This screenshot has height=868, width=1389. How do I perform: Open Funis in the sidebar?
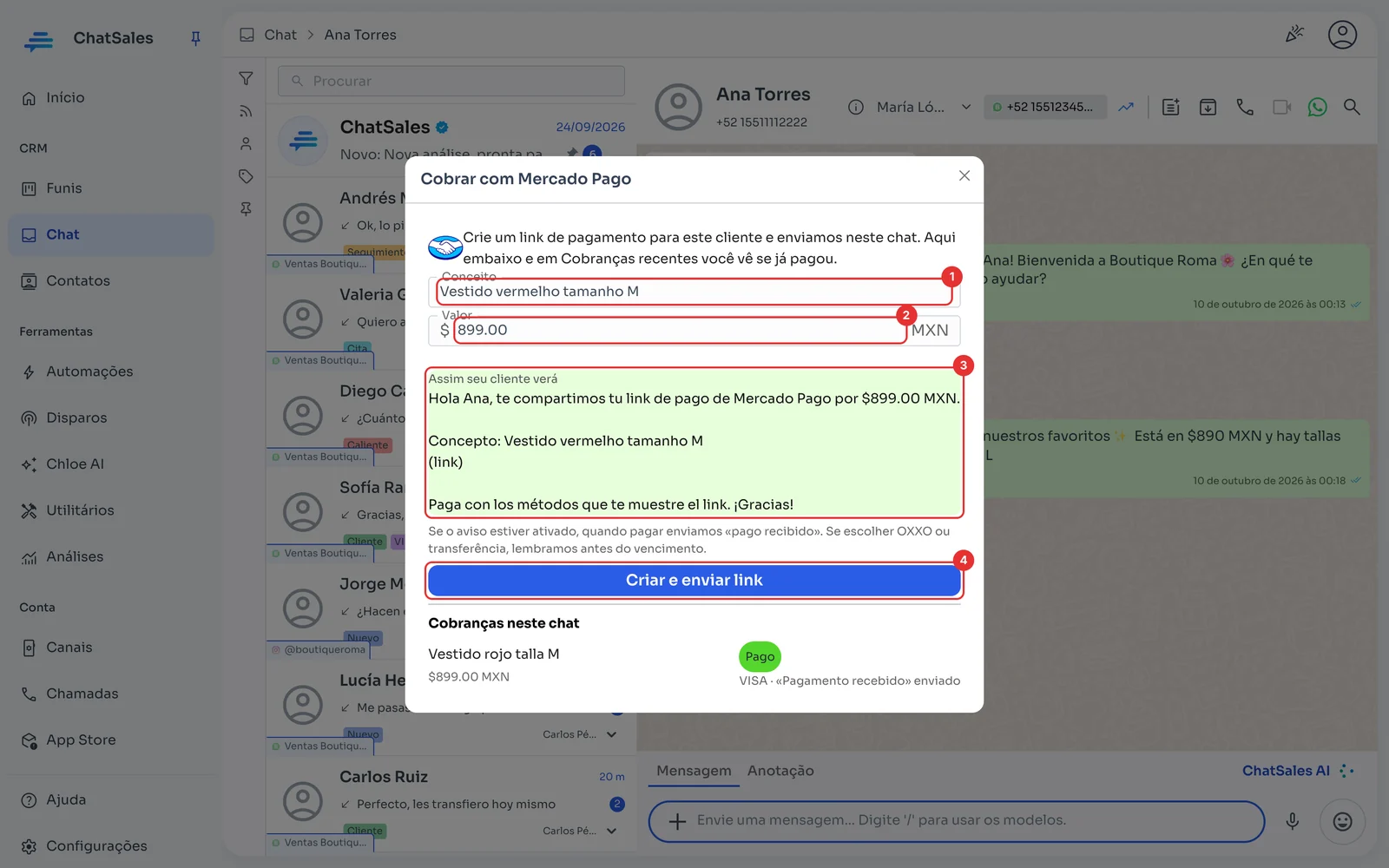pos(110,188)
